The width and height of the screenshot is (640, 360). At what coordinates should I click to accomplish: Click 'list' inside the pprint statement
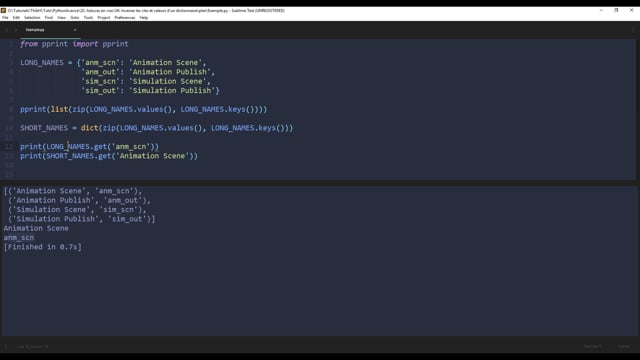[59, 109]
